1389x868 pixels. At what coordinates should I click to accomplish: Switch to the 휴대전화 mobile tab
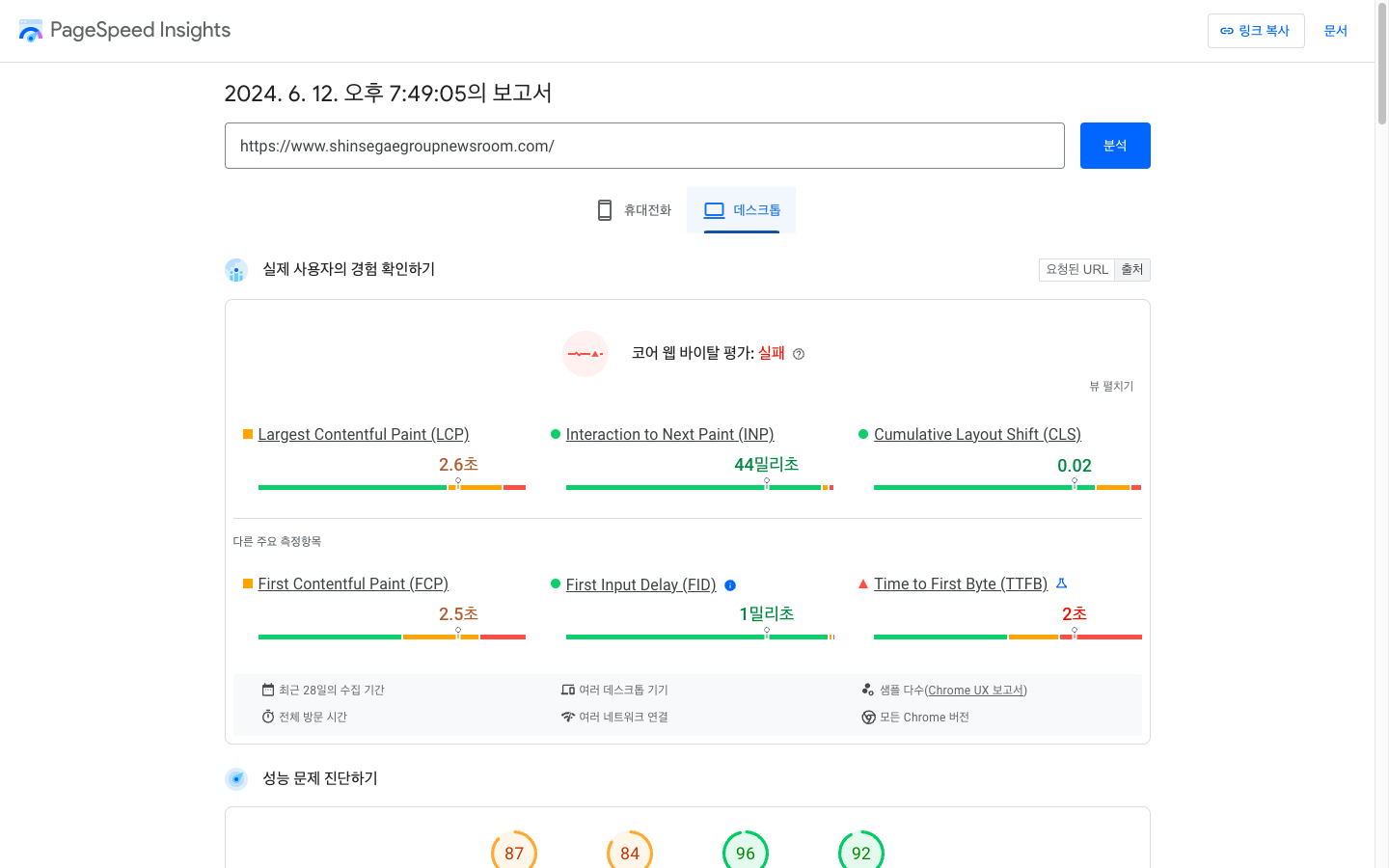[634, 210]
